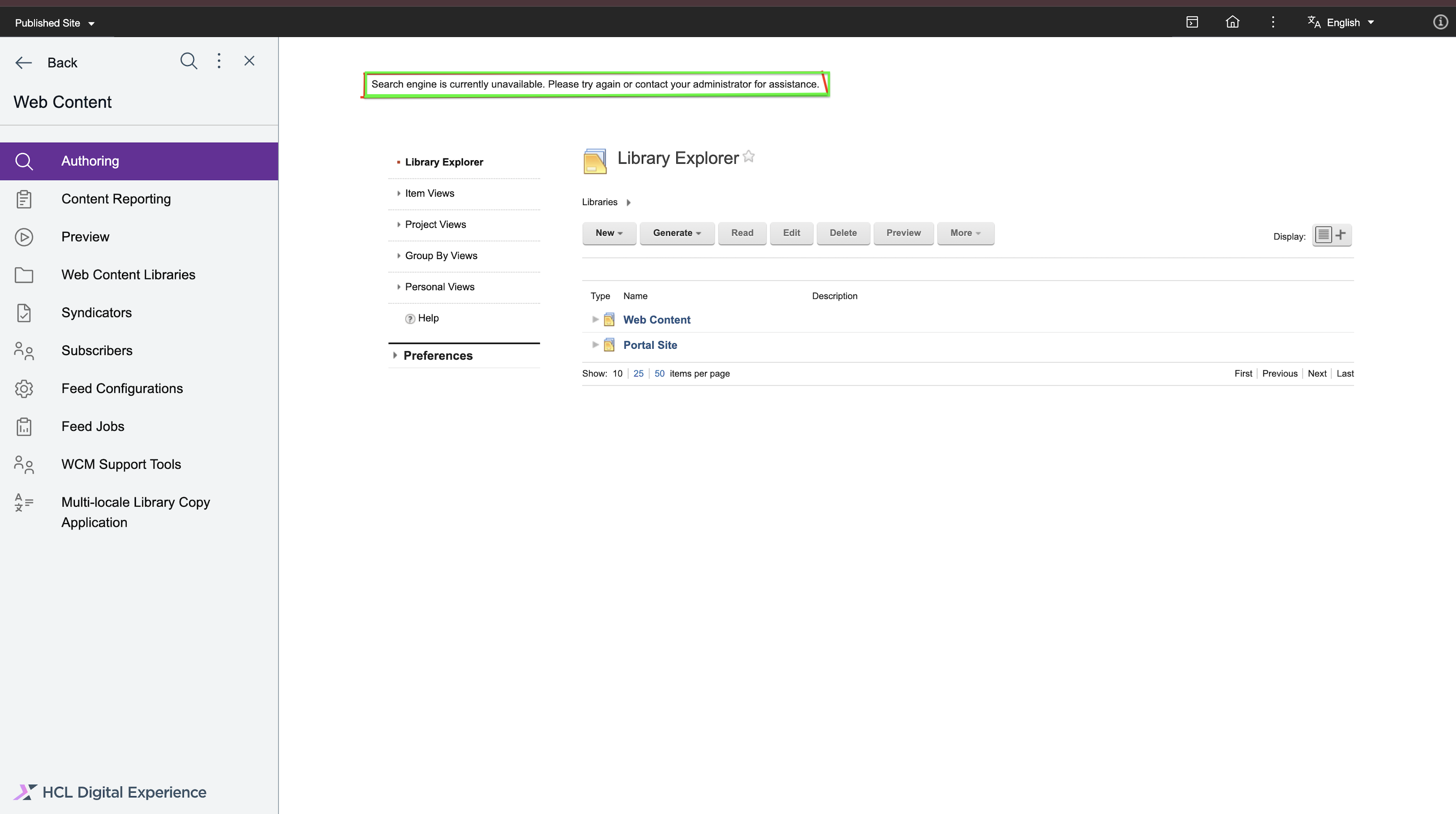Click the Help question mark icon
Screen dimensions: 1456x814
410,319
